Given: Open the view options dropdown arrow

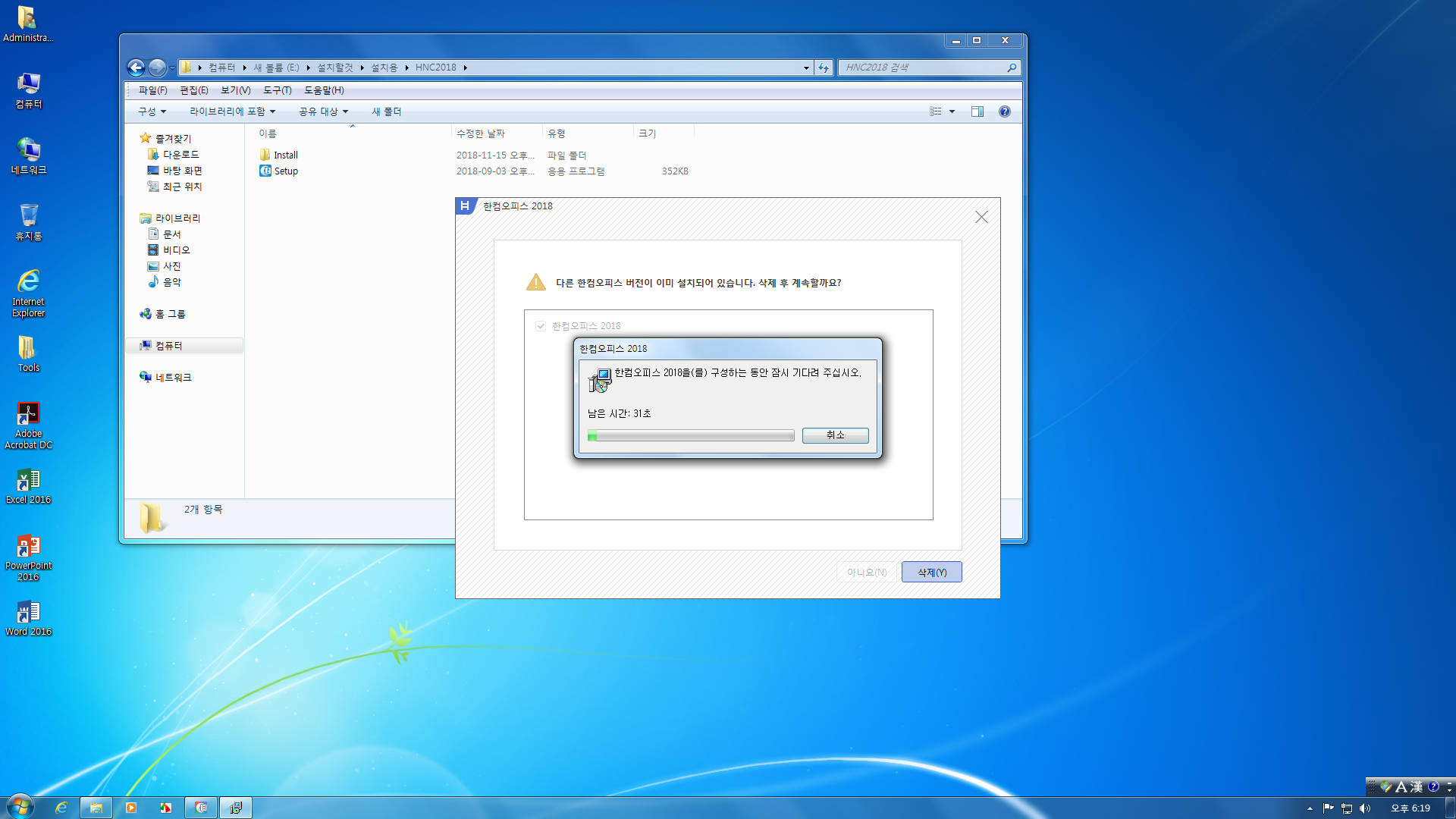Looking at the screenshot, I should click(952, 111).
